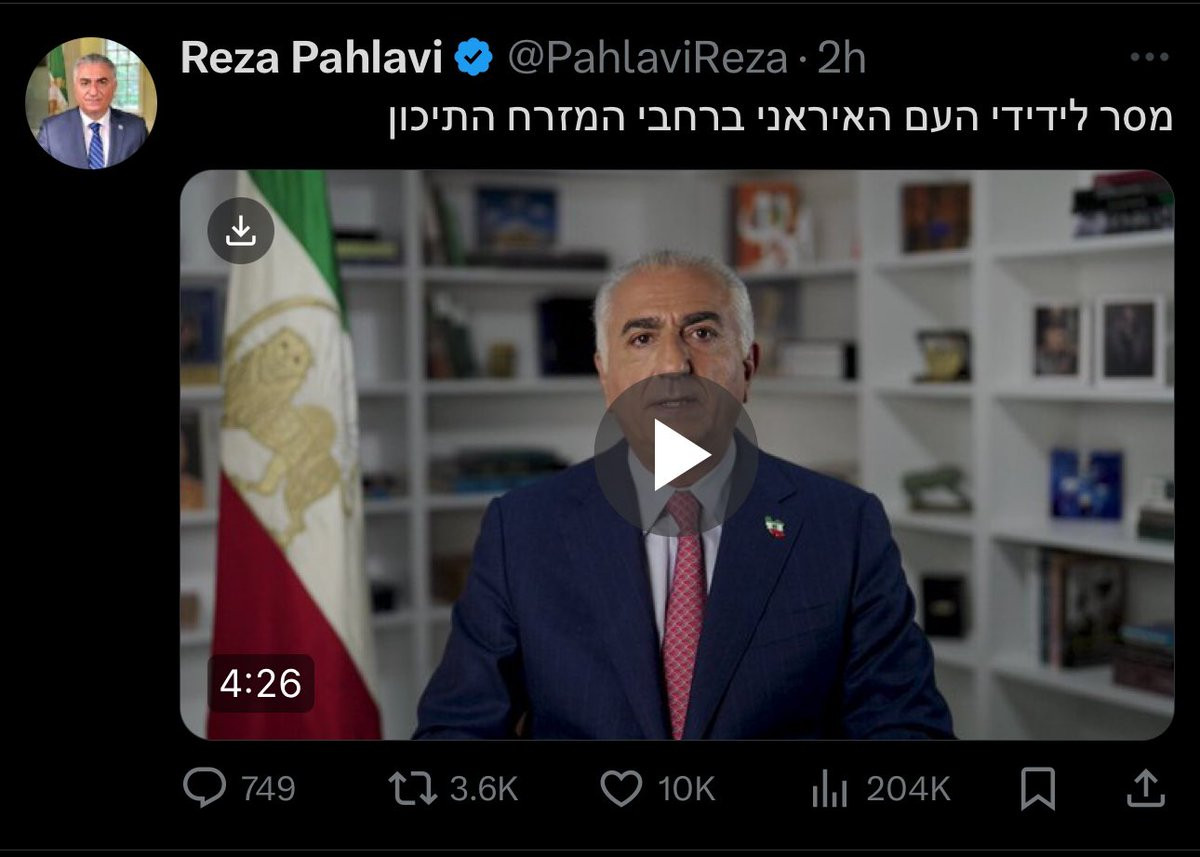
Task: Click the 204K views count
Action: coord(908,790)
